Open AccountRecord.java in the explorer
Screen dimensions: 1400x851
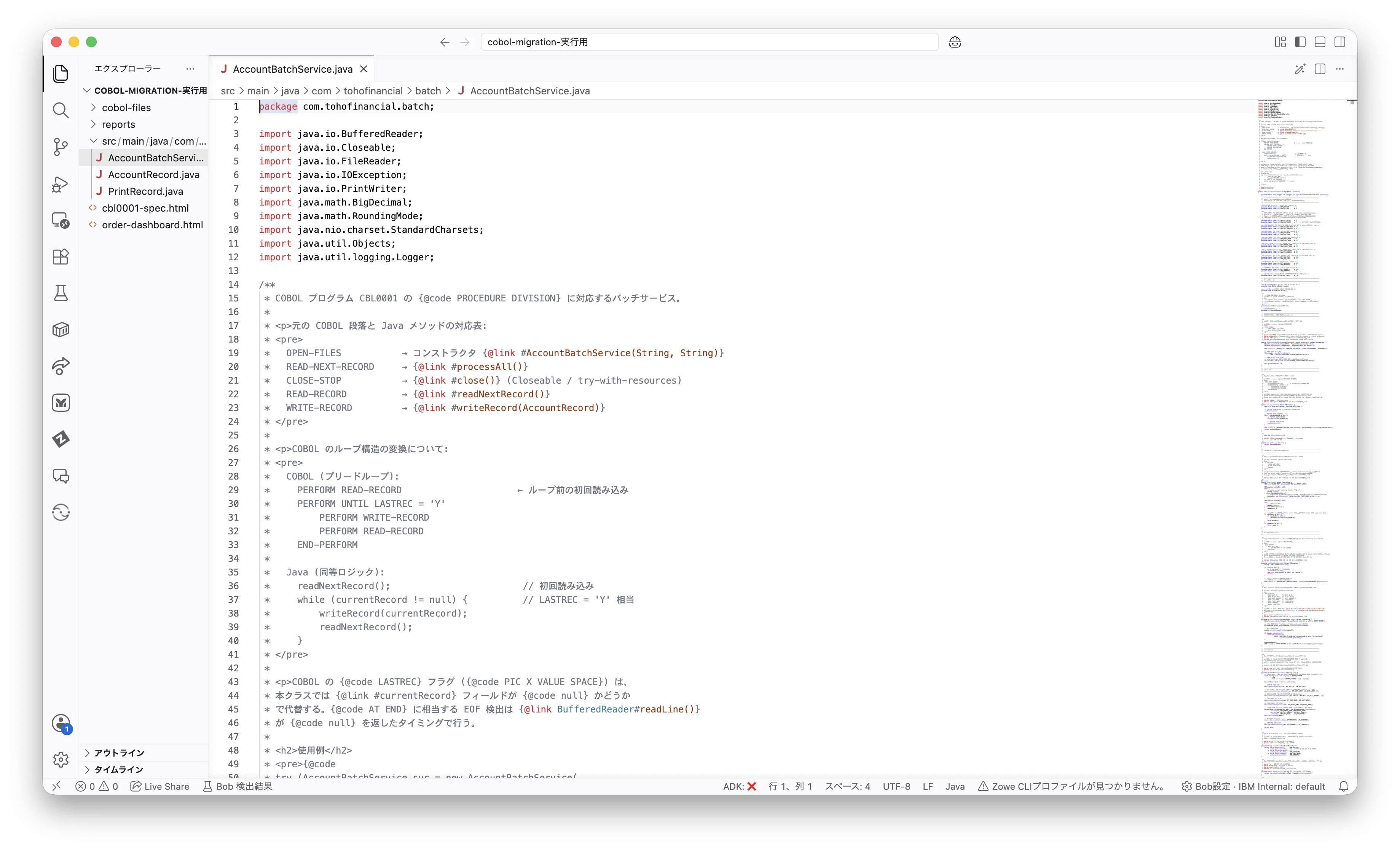tap(144, 174)
